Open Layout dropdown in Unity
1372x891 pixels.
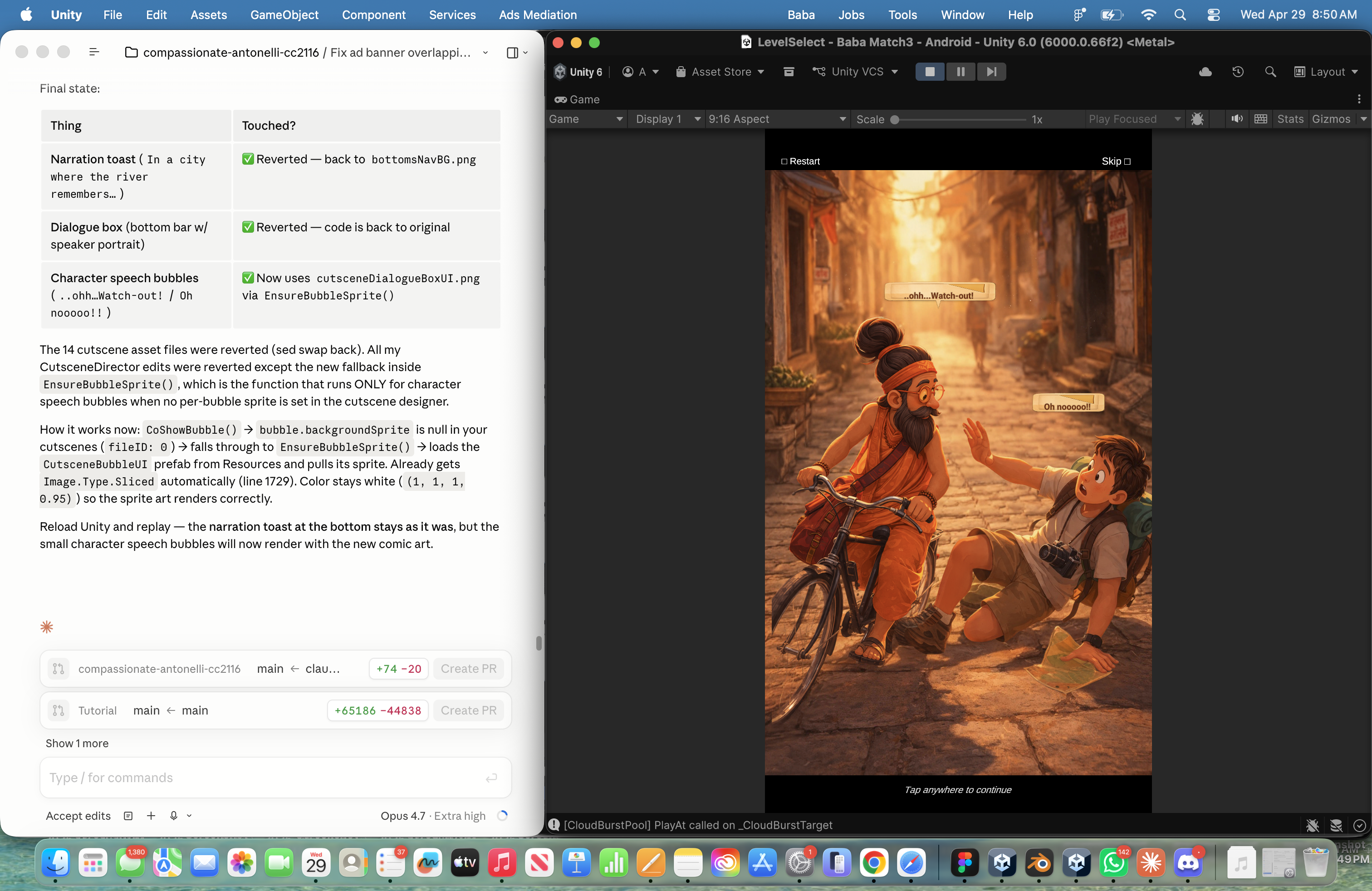pyautogui.click(x=1326, y=72)
